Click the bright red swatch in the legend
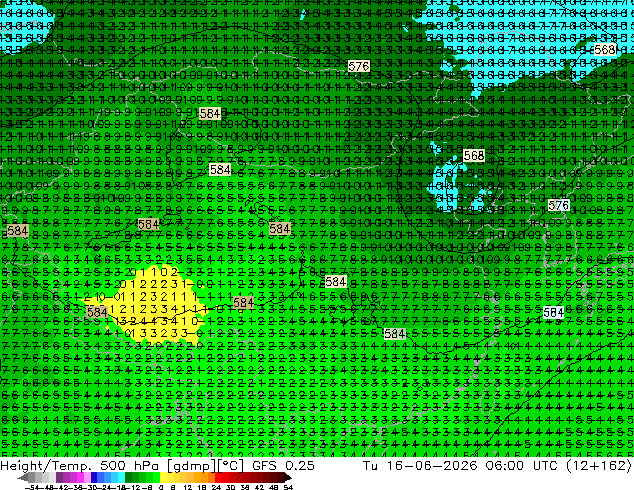This screenshot has height=490, width=634. [x=218, y=478]
